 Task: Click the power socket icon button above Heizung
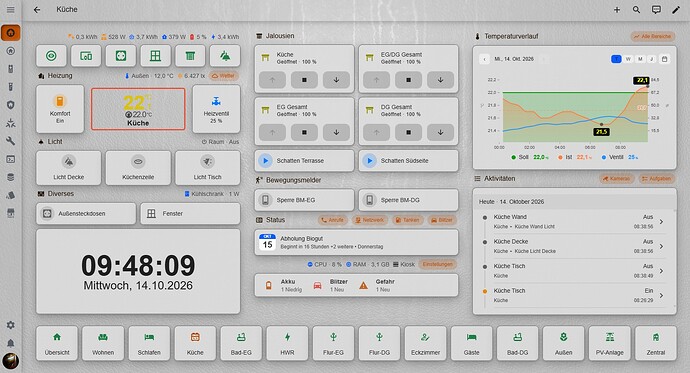coord(121,56)
